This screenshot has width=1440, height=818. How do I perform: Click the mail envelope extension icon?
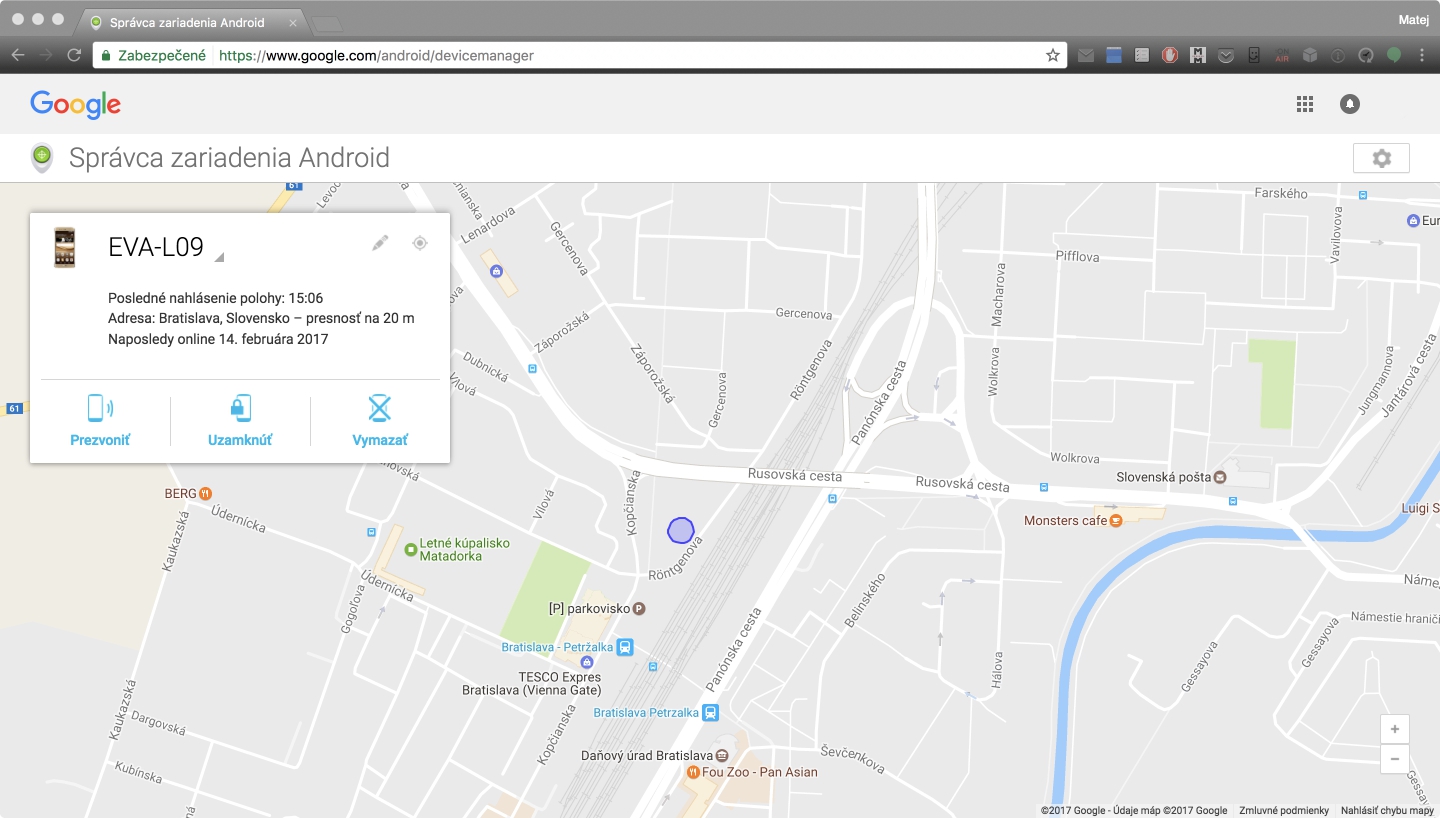pos(1086,56)
